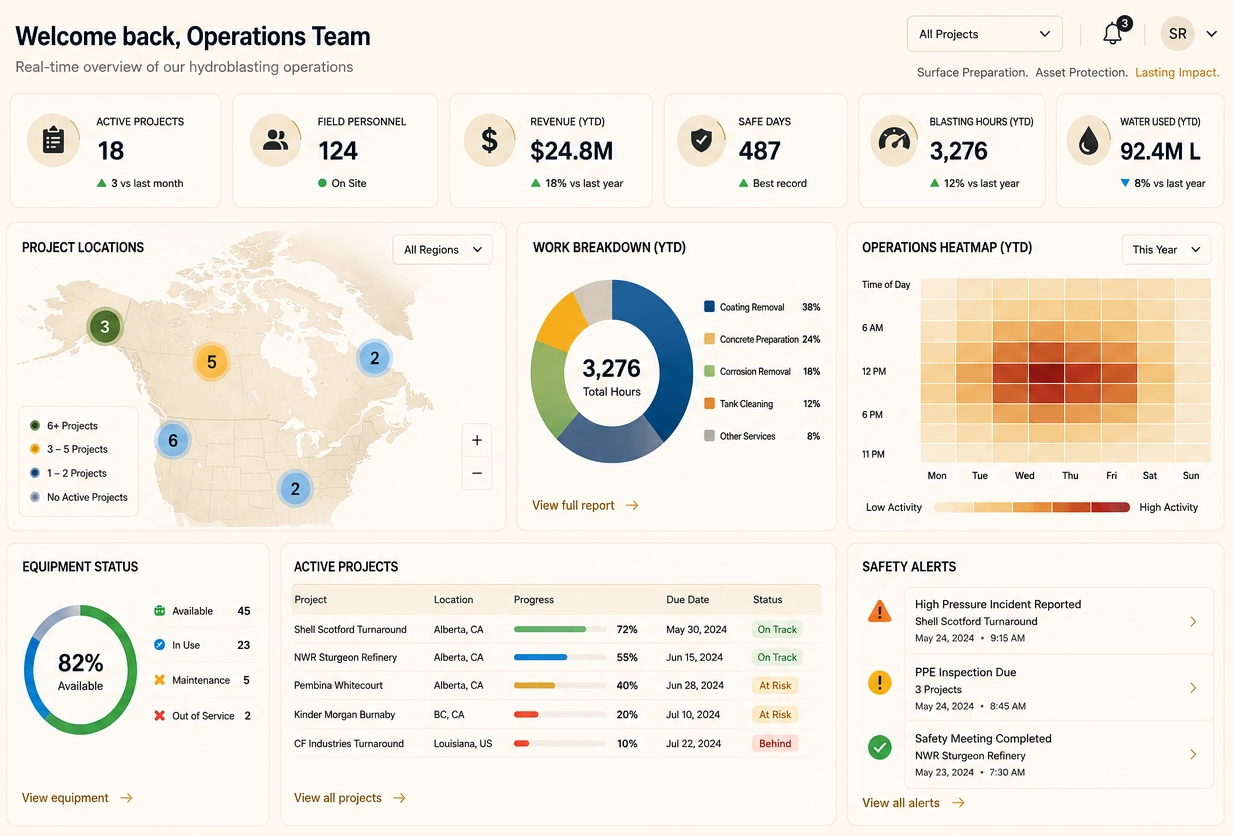Click the Revenue dollar sign icon

coord(490,140)
